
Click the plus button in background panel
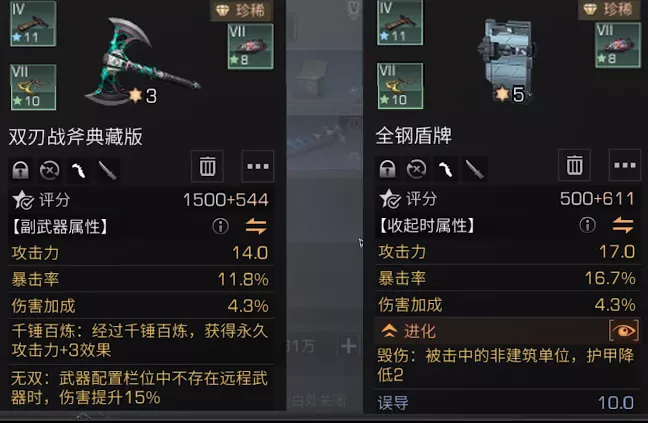348,345
